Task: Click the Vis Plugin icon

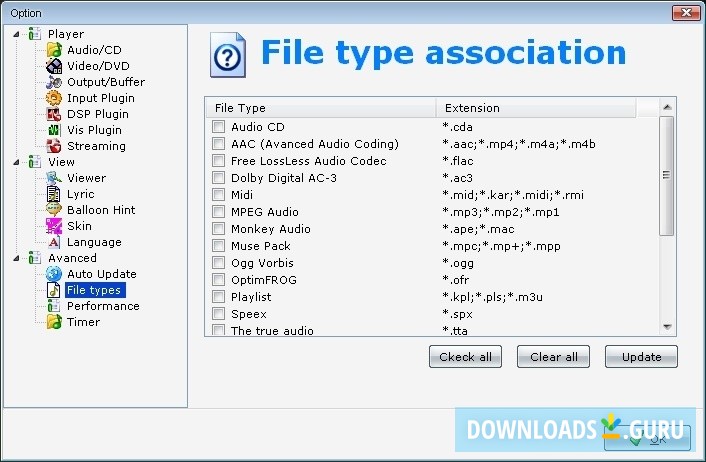Action: 54,130
